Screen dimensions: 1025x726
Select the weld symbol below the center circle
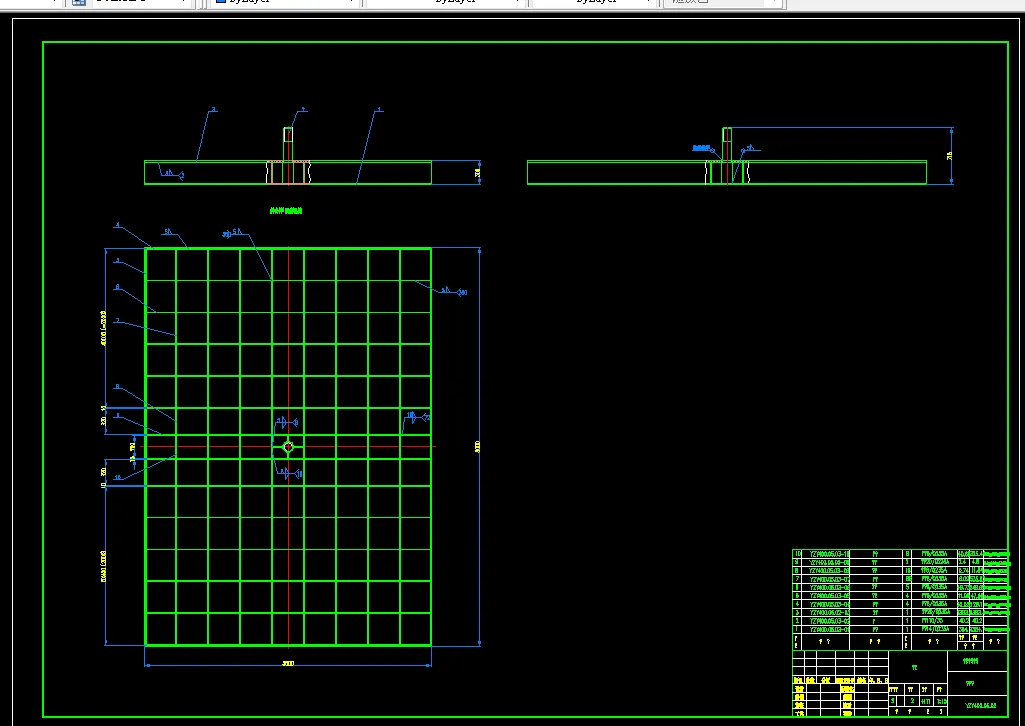coord(291,472)
